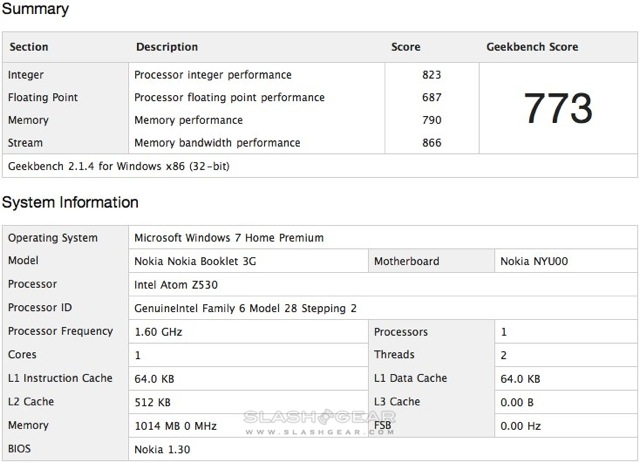640x463 pixels.
Task: Select the Nokia 1.30 BIOS value
Action: 162,449
